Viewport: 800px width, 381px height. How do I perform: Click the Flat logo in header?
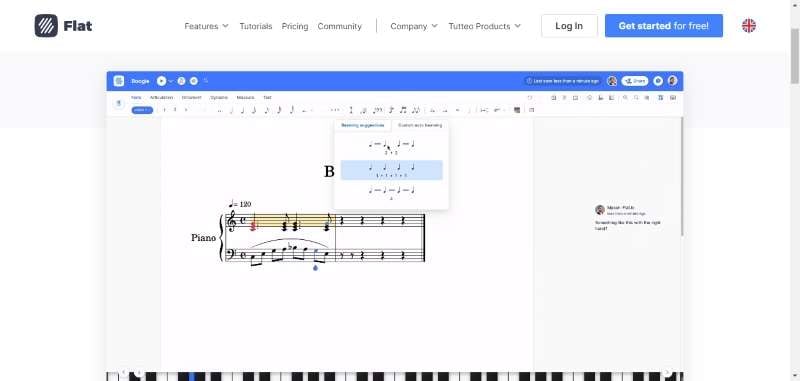point(63,26)
